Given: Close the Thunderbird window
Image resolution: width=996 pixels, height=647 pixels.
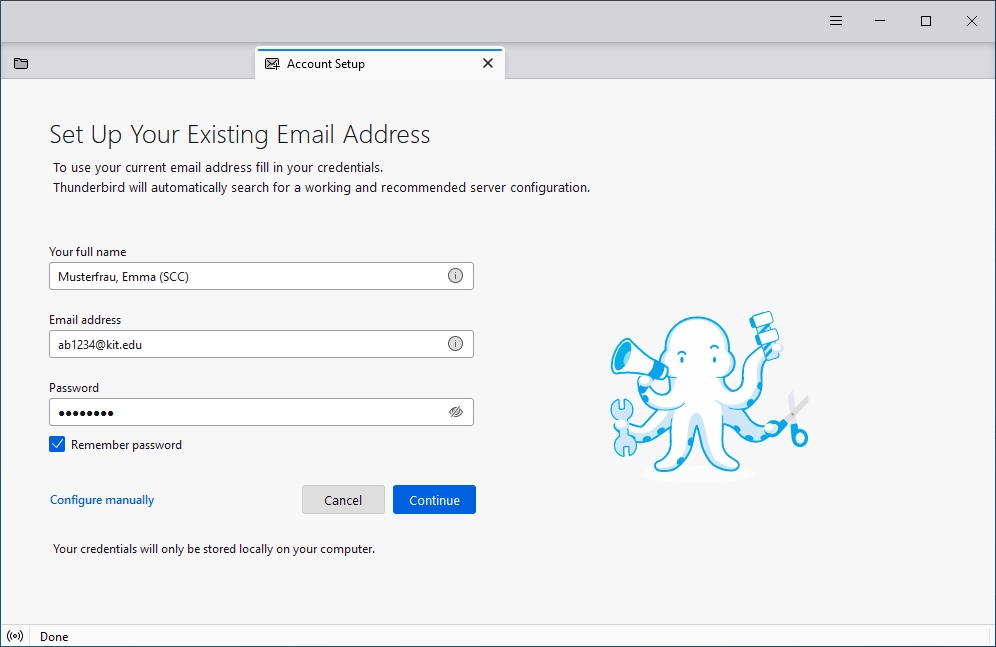Looking at the screenshot, I should click(972, 21).
